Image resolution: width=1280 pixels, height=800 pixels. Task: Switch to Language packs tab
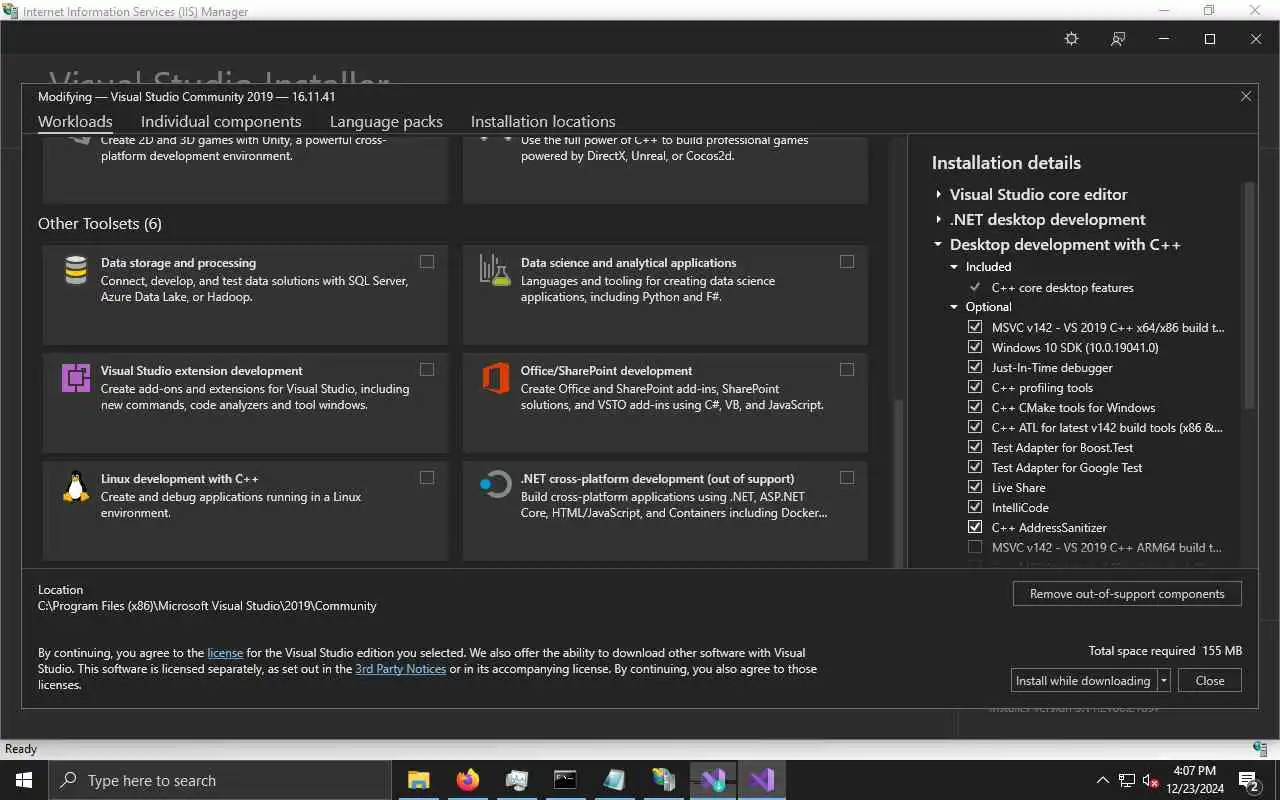pyautogui.click(x=386, y=121)
